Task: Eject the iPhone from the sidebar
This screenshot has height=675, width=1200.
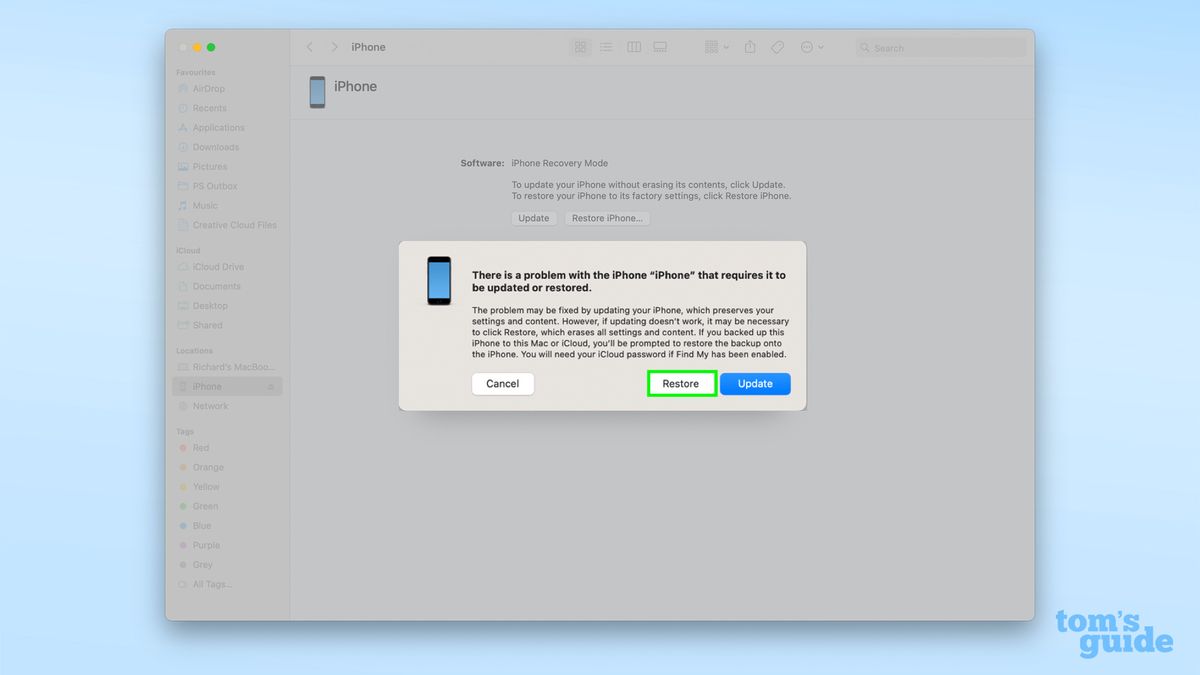Action: click(272, 386)
